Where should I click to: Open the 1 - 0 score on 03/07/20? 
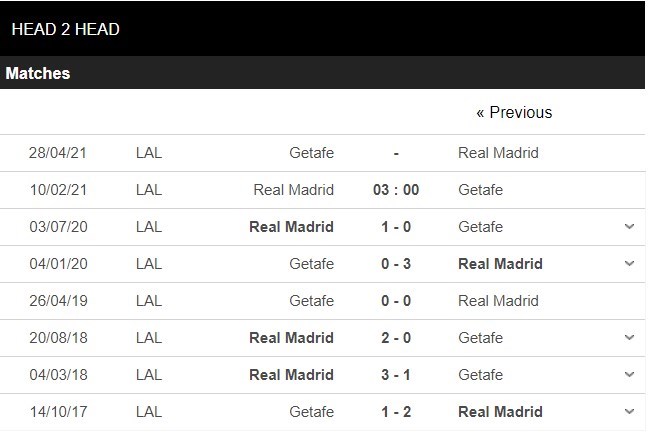click(x=396, y=227)
